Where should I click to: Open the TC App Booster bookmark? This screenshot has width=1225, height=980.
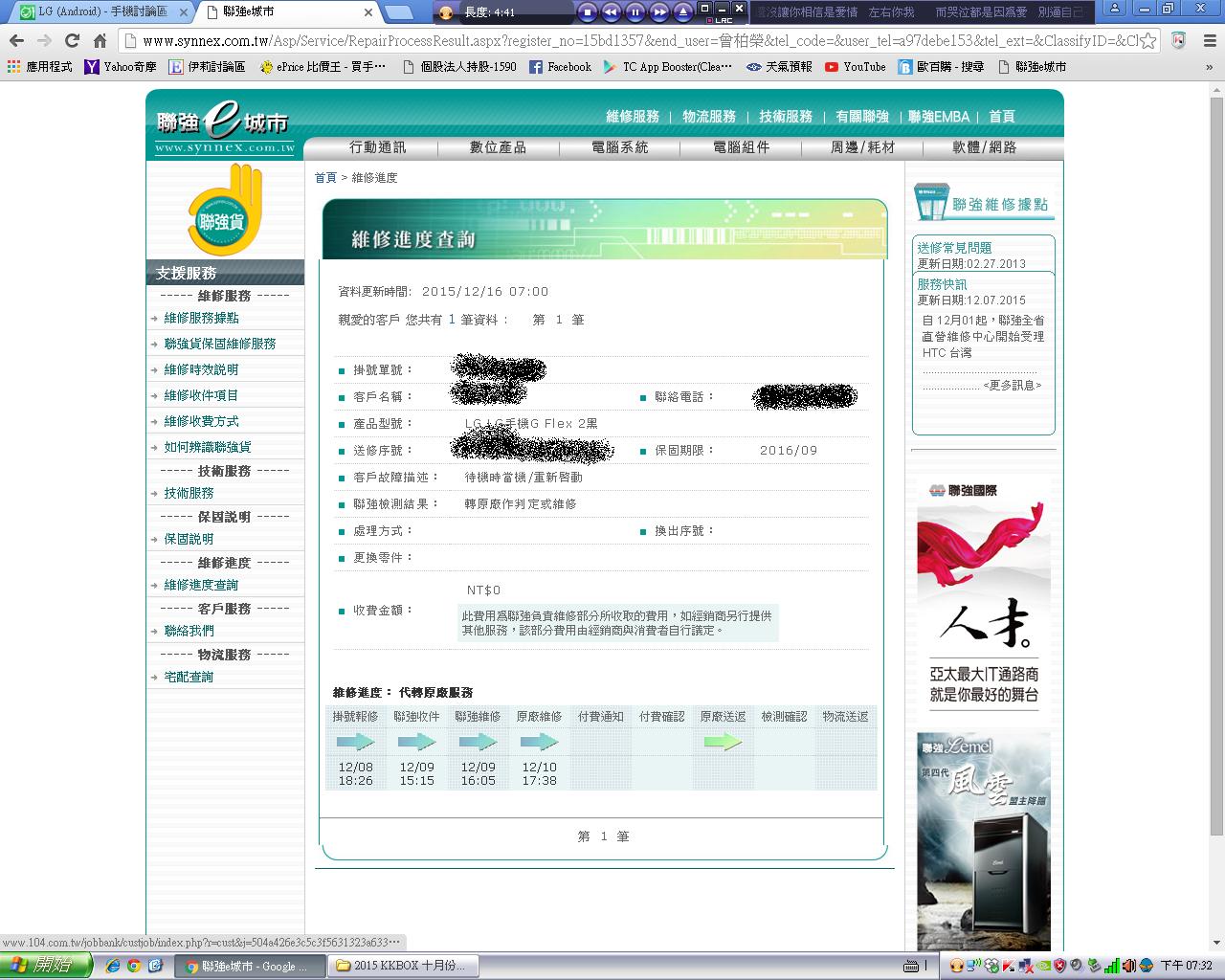click(x=668, y=67)
